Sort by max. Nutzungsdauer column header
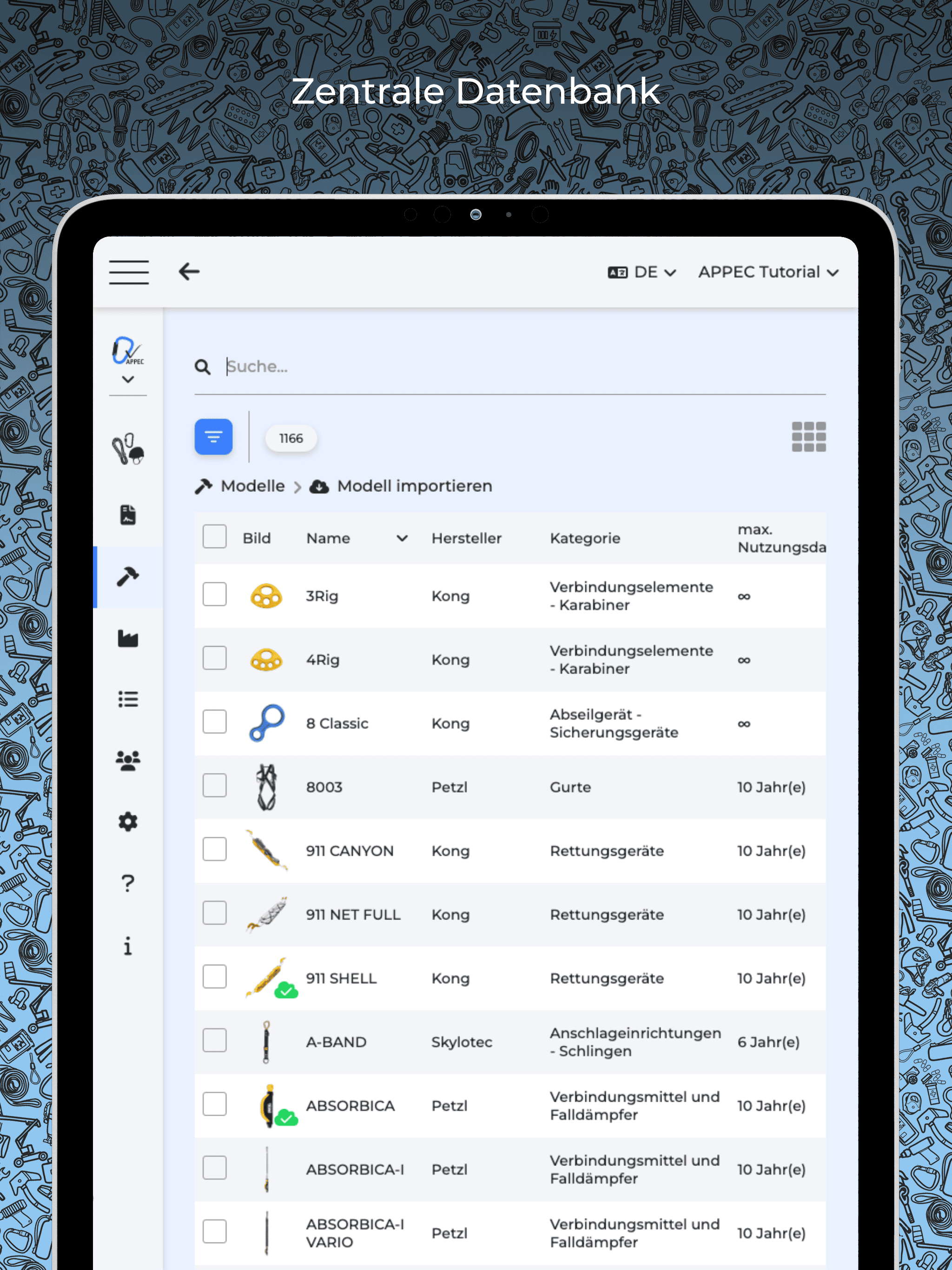This screenshot has width=952, height=1270. tap(781, 539)
